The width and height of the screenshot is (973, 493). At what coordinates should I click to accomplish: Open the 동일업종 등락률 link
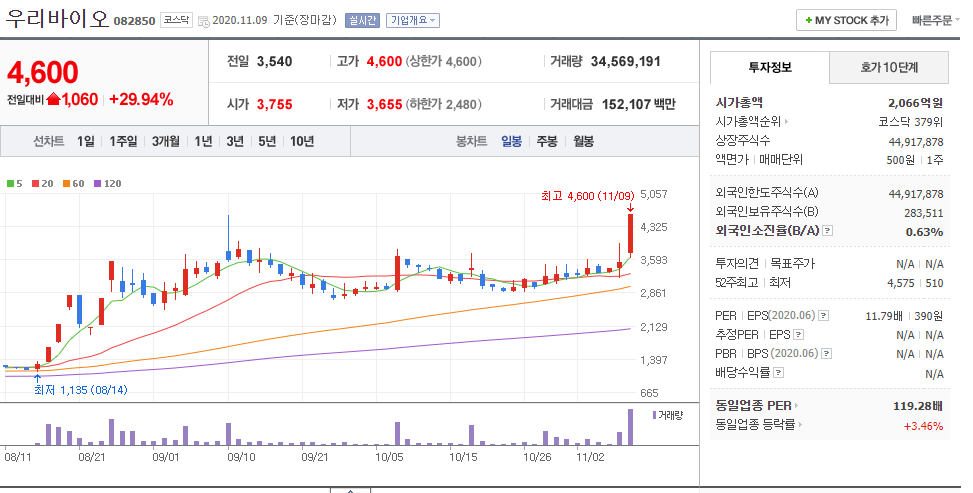point(758,425)
